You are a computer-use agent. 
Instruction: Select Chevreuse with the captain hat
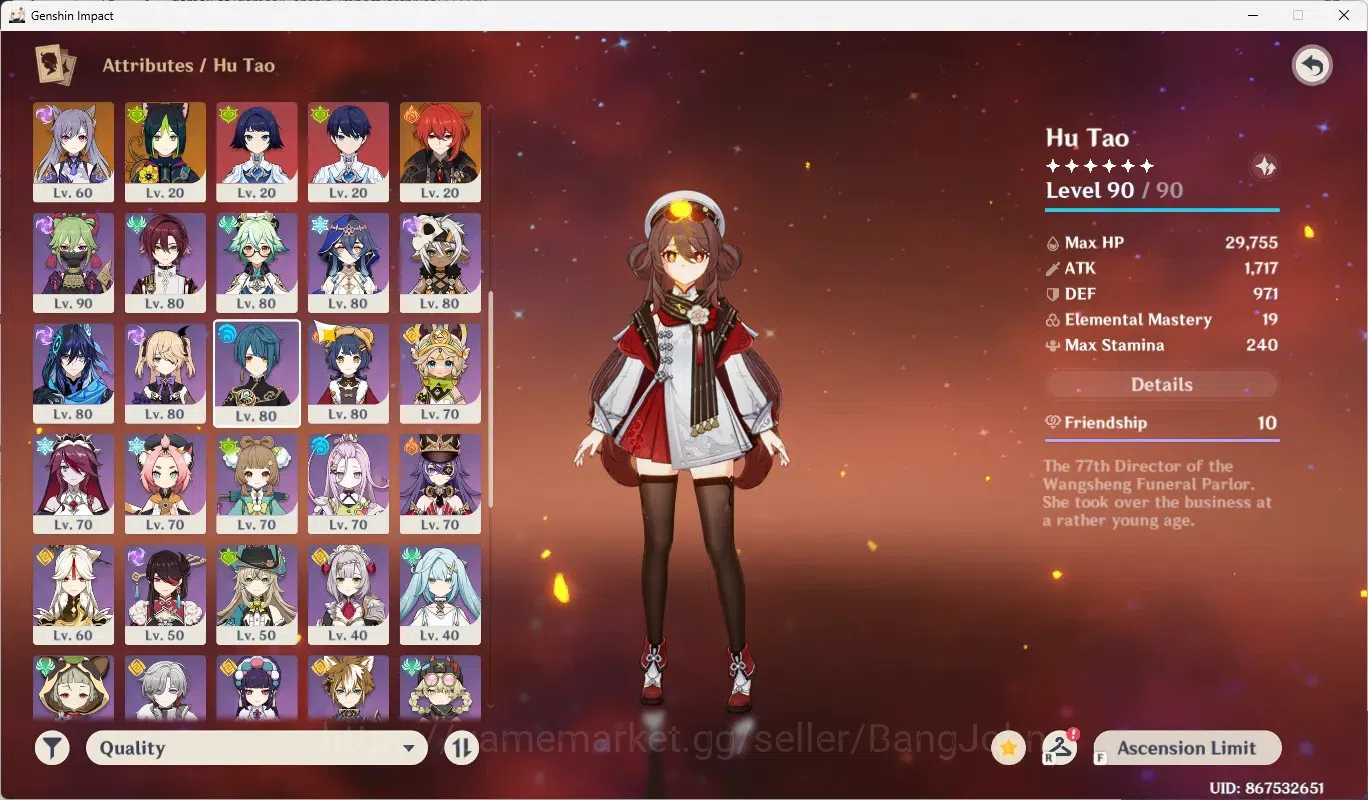coord(440,484)
